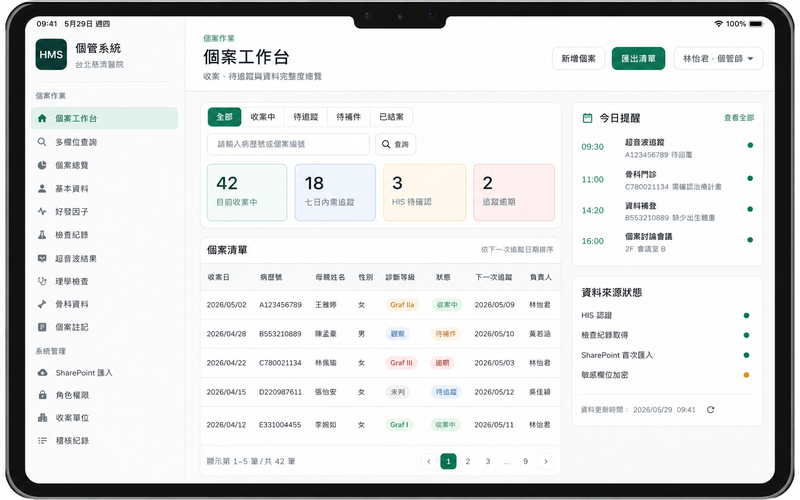Open 理學檢查 stethoscope icon
The width and height of the screenshot is (800, 500).
pos(42,281)
